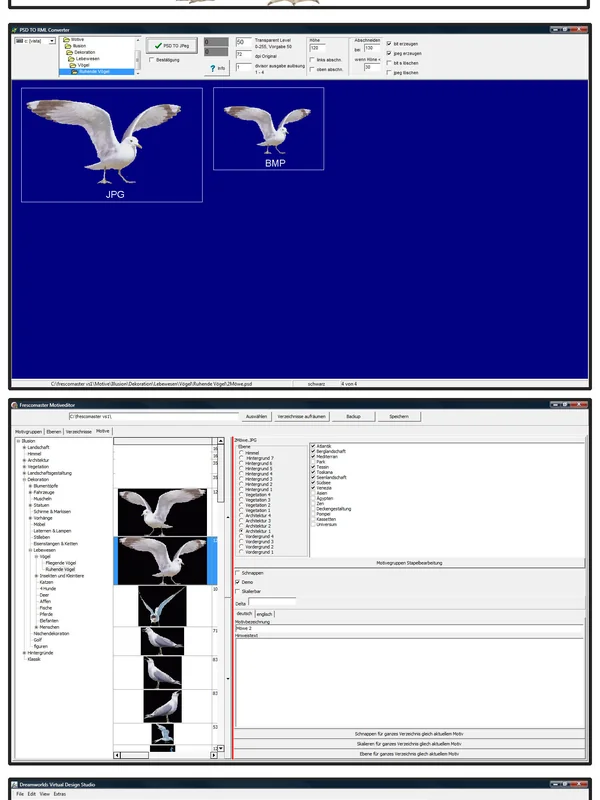This screenshot has width=600, height=800.
Task: Switch to the Motivgruppen tab
Action: click(x=29, y=432)
